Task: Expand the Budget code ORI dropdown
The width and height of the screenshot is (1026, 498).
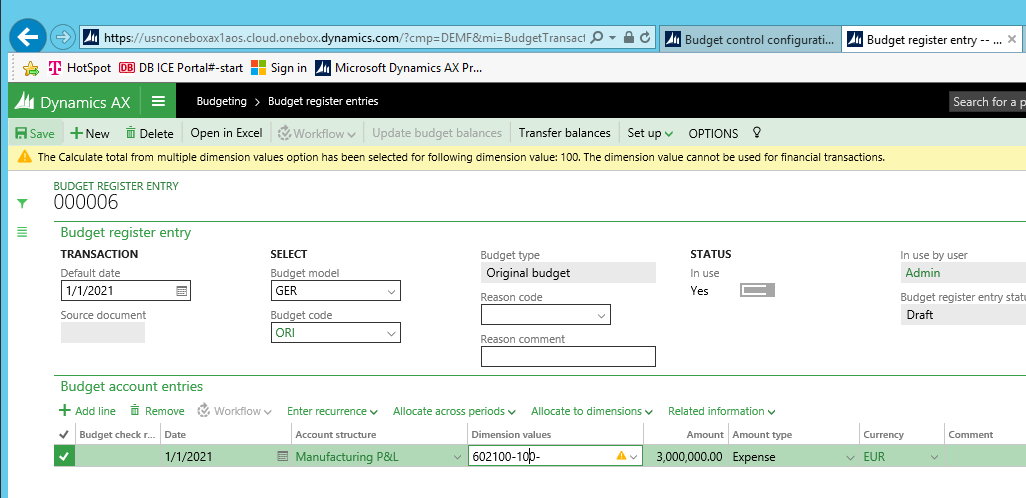Action: (389, 333)
